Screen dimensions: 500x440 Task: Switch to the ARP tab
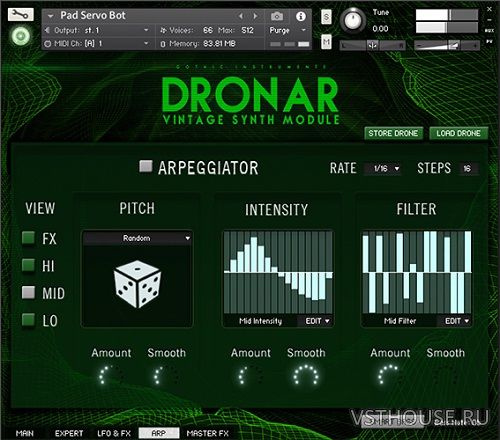(159, 433)
